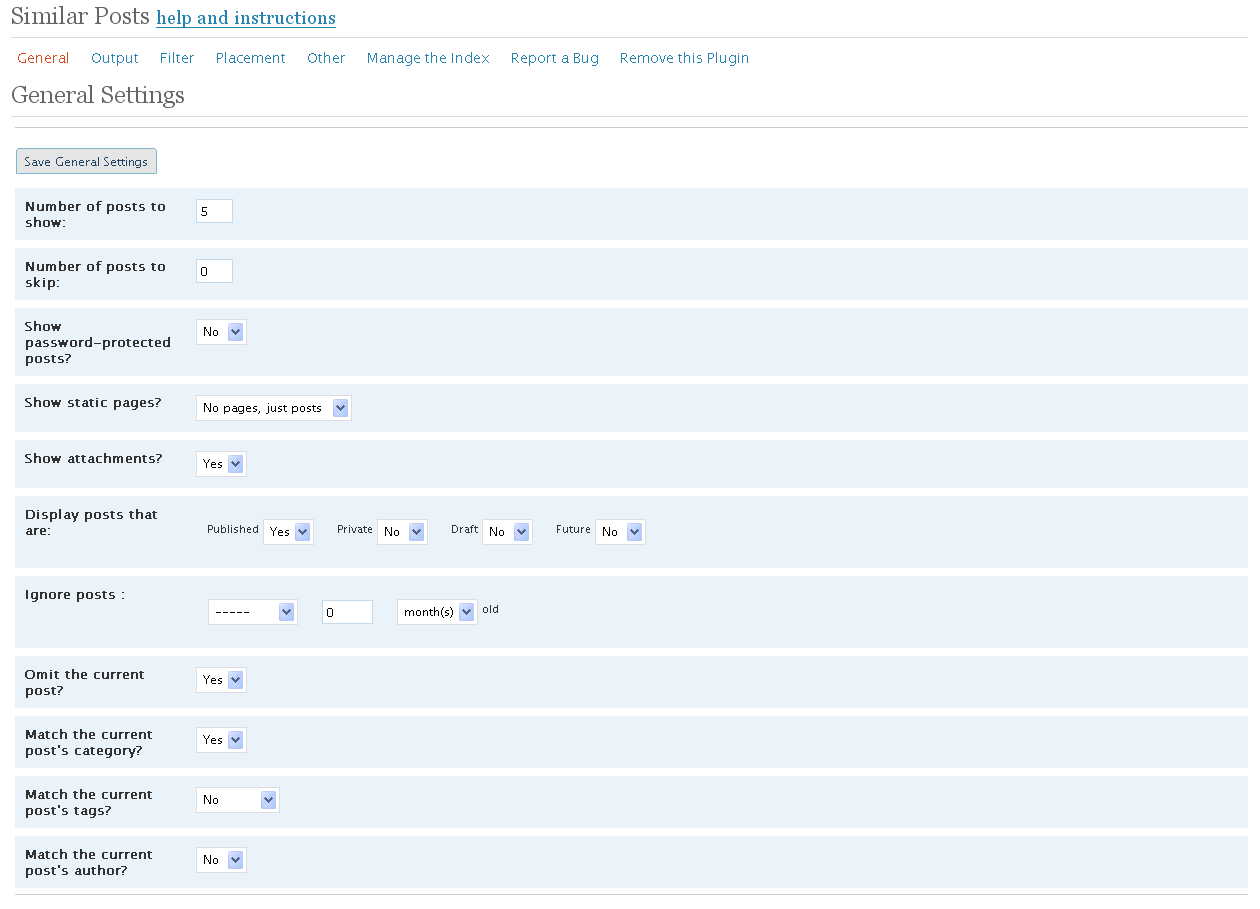The height and width of the screenshot is (909, 1260).
Task: Expand the Future posts dropdown
Action: pyautogui.click(x=620, y=532)
